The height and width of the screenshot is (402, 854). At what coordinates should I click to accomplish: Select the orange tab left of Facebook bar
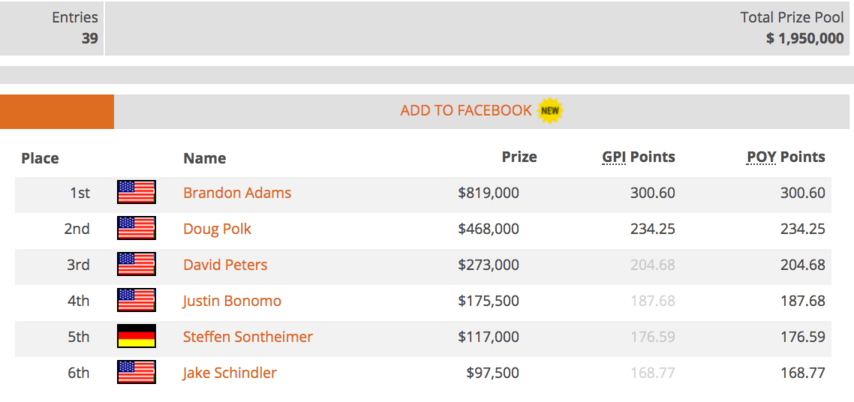[57, 112]
